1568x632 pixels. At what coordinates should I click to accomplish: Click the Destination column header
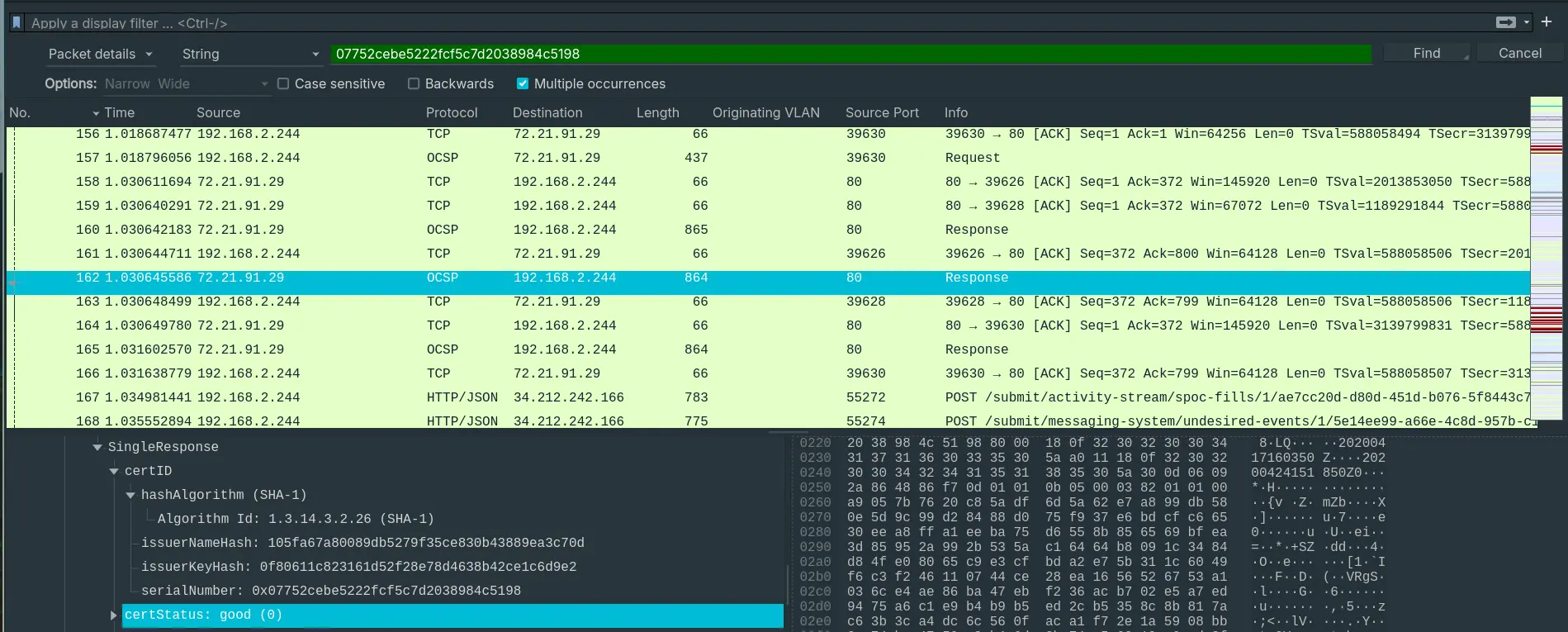[x=547, y=113]
